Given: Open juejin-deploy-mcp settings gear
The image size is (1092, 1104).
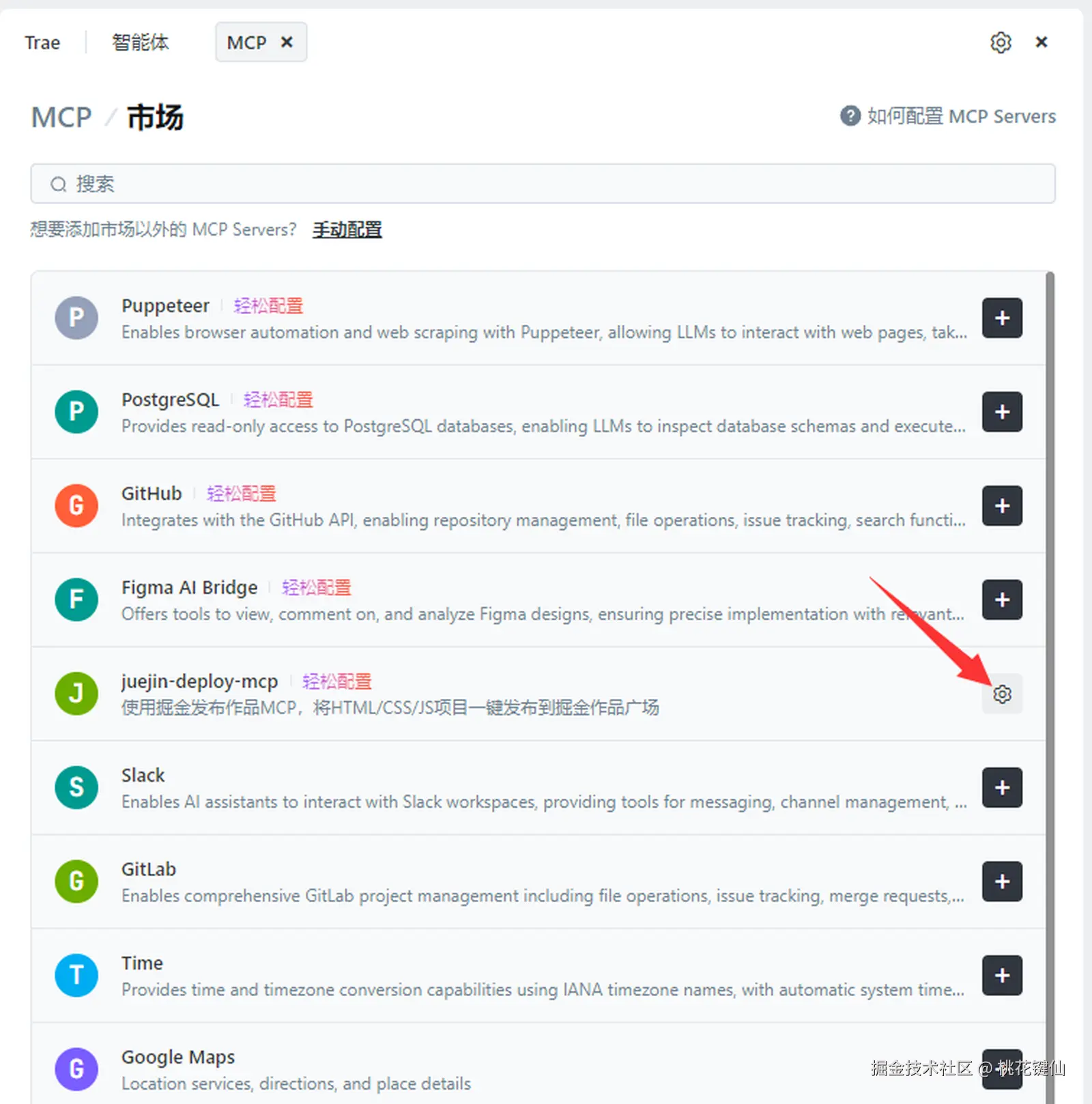Looking at the screenshot, I should click(1002, 694).
